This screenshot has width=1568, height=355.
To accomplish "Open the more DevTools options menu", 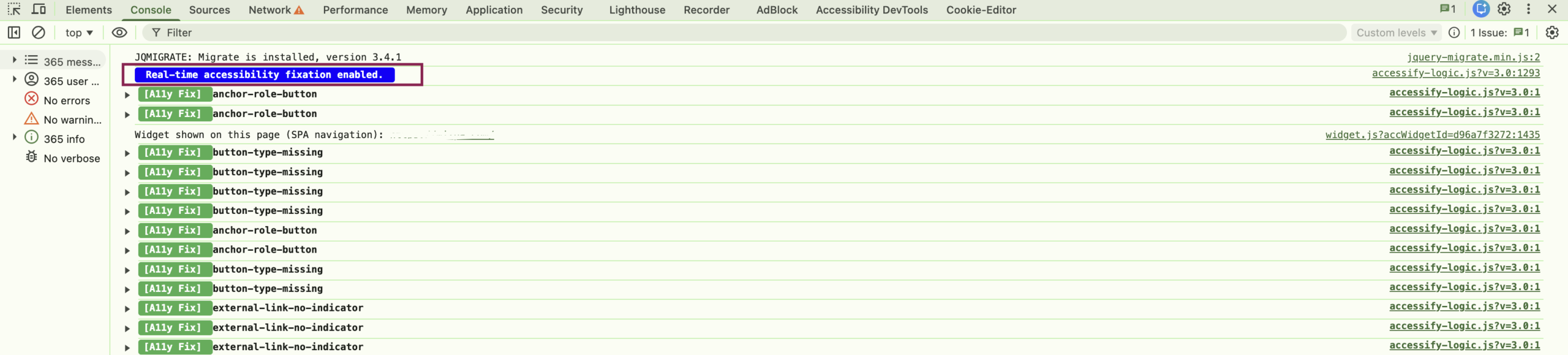I will [x=1528, y=9].
